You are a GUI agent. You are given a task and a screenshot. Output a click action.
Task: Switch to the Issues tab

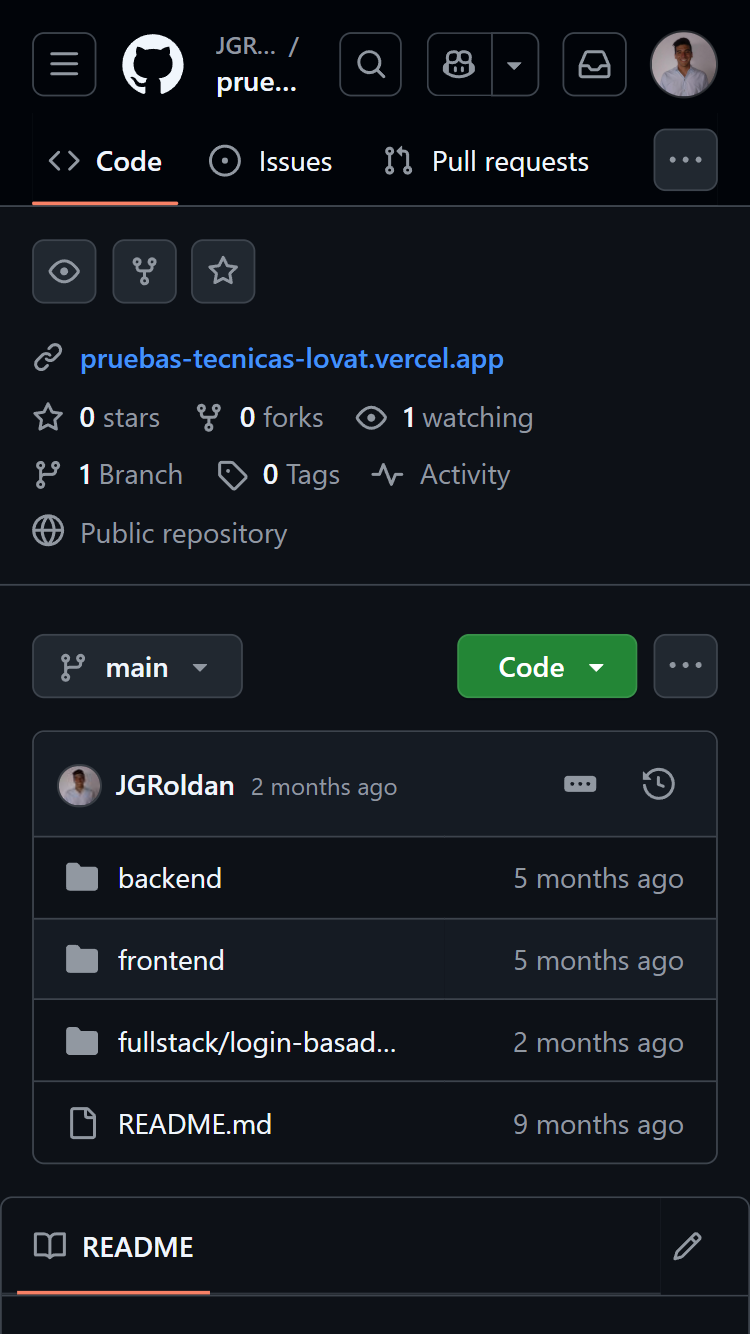click(x=270, y=161)
